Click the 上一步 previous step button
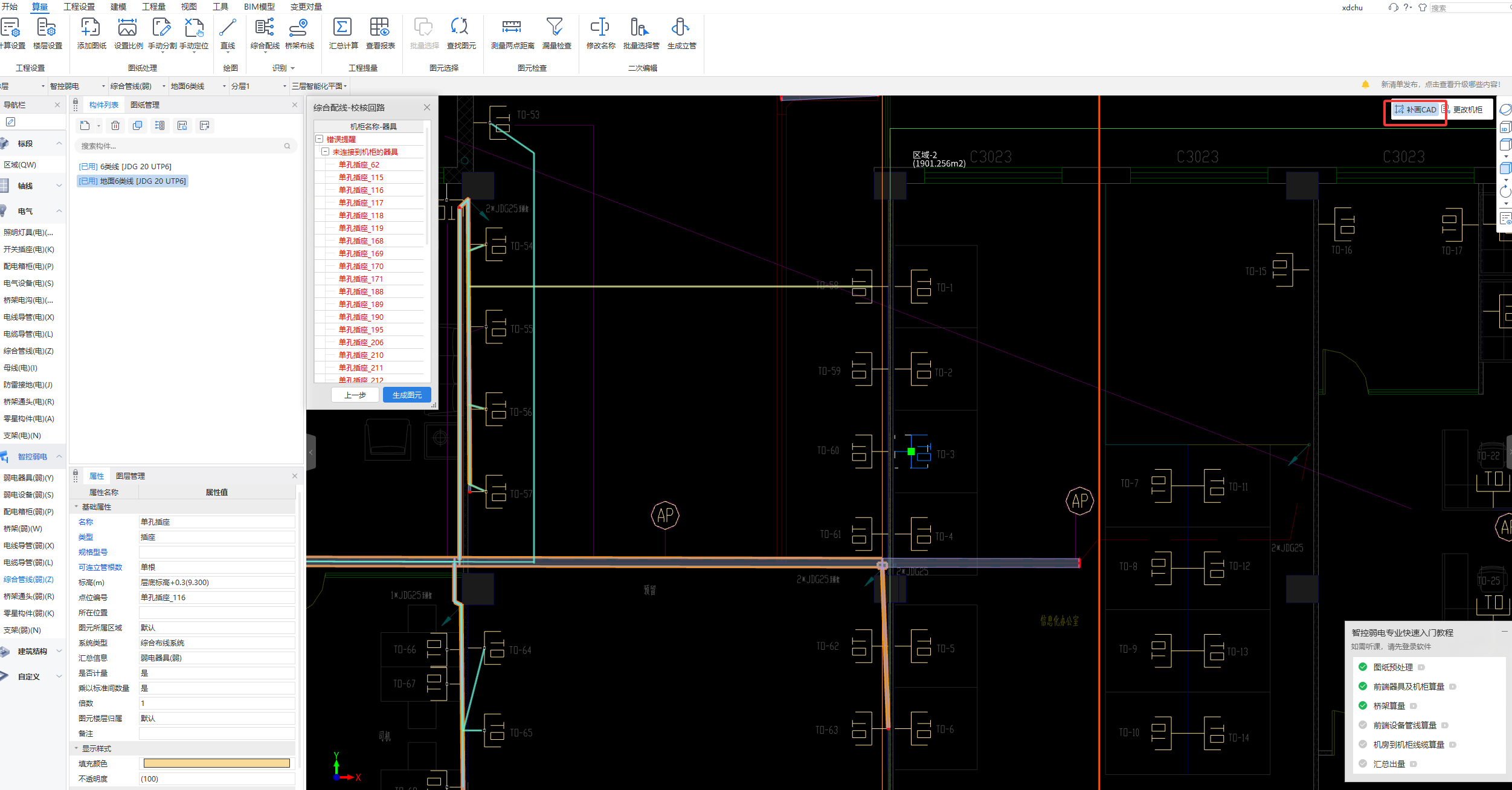This screenshot has height=790, width=1512. [x=355, y=395]
